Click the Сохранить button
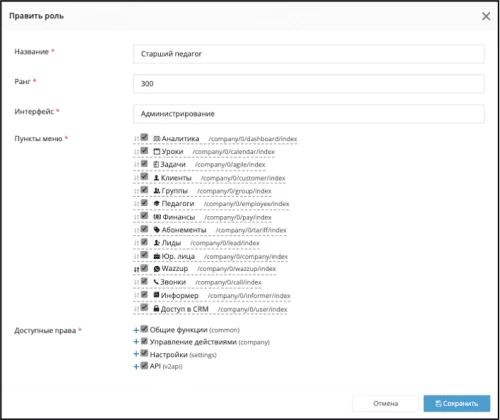This screenshot has width=500, height=420. 457,403
